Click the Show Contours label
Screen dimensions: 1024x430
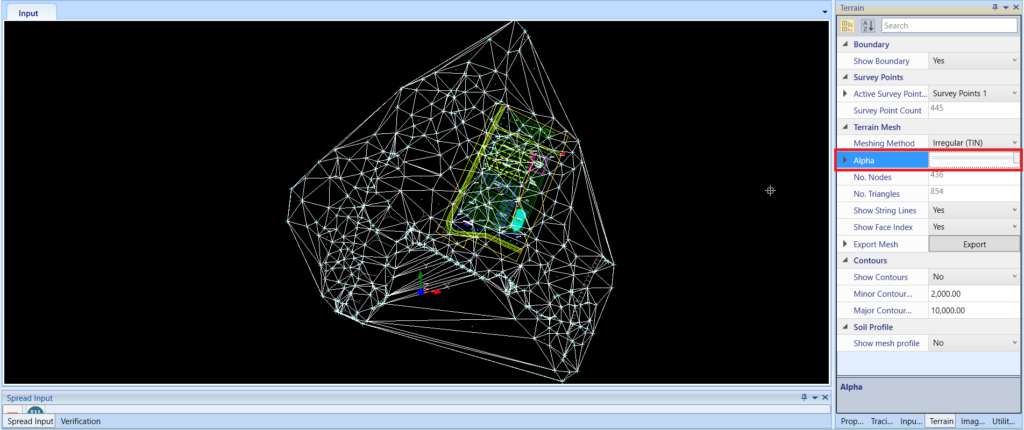pos(880,277)
